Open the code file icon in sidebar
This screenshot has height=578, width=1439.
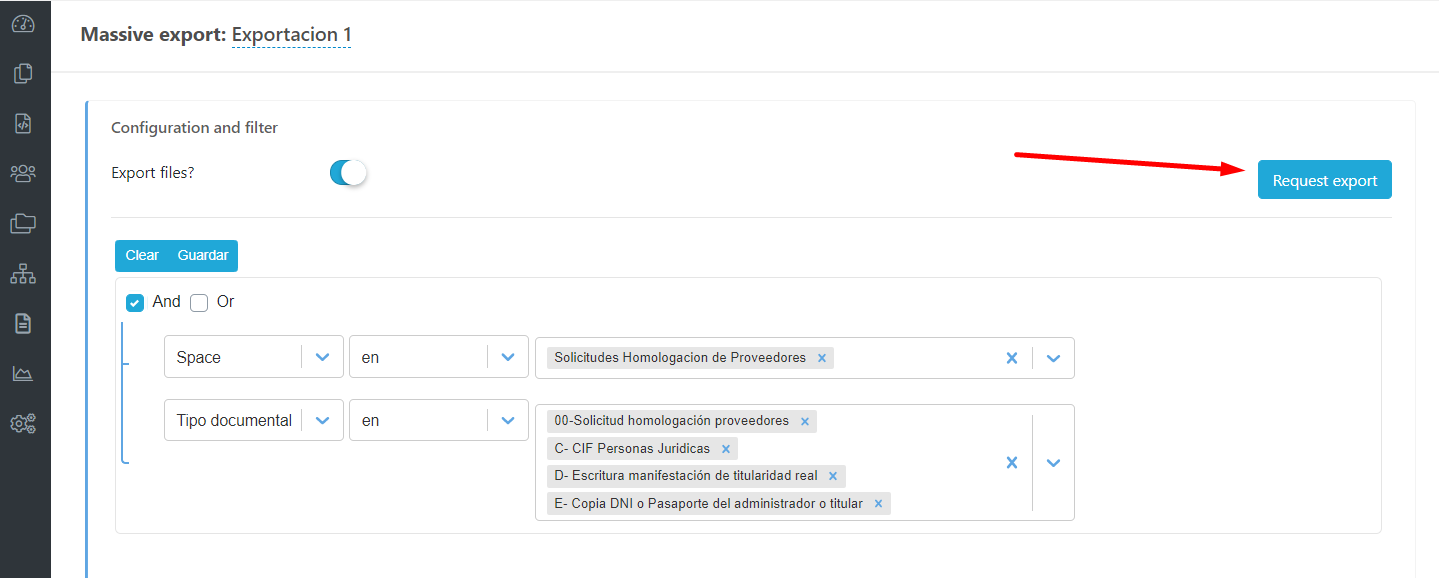tap(23, 123)
